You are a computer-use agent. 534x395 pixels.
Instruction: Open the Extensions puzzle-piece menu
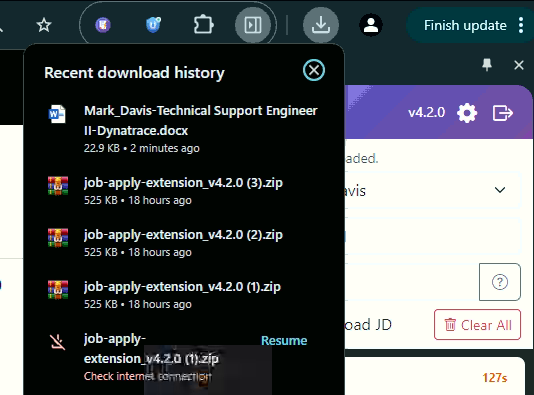(203, 25)
